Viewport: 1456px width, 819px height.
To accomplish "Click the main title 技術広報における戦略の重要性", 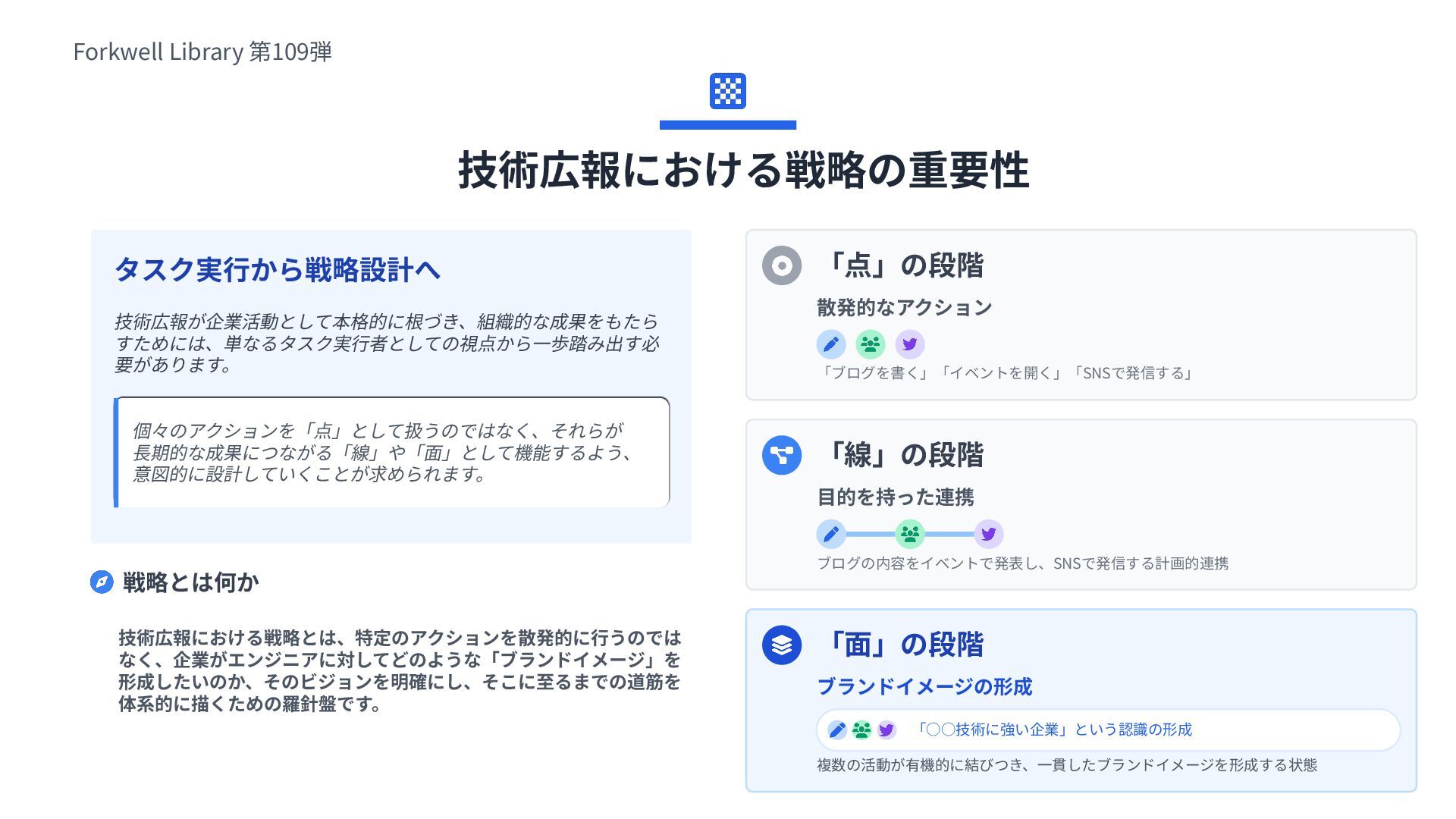I will coord(743,170).
